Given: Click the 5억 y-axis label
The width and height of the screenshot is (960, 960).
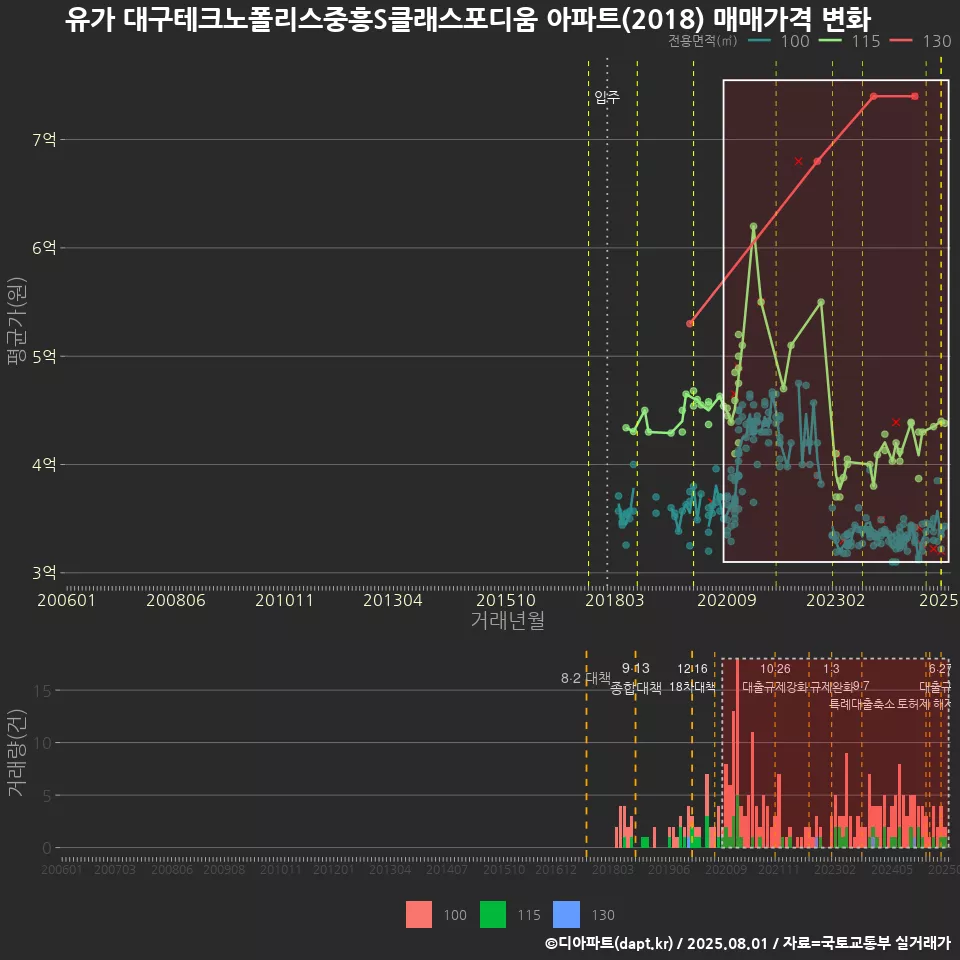Looking at the screenshot, I should [x=44, y=356].
